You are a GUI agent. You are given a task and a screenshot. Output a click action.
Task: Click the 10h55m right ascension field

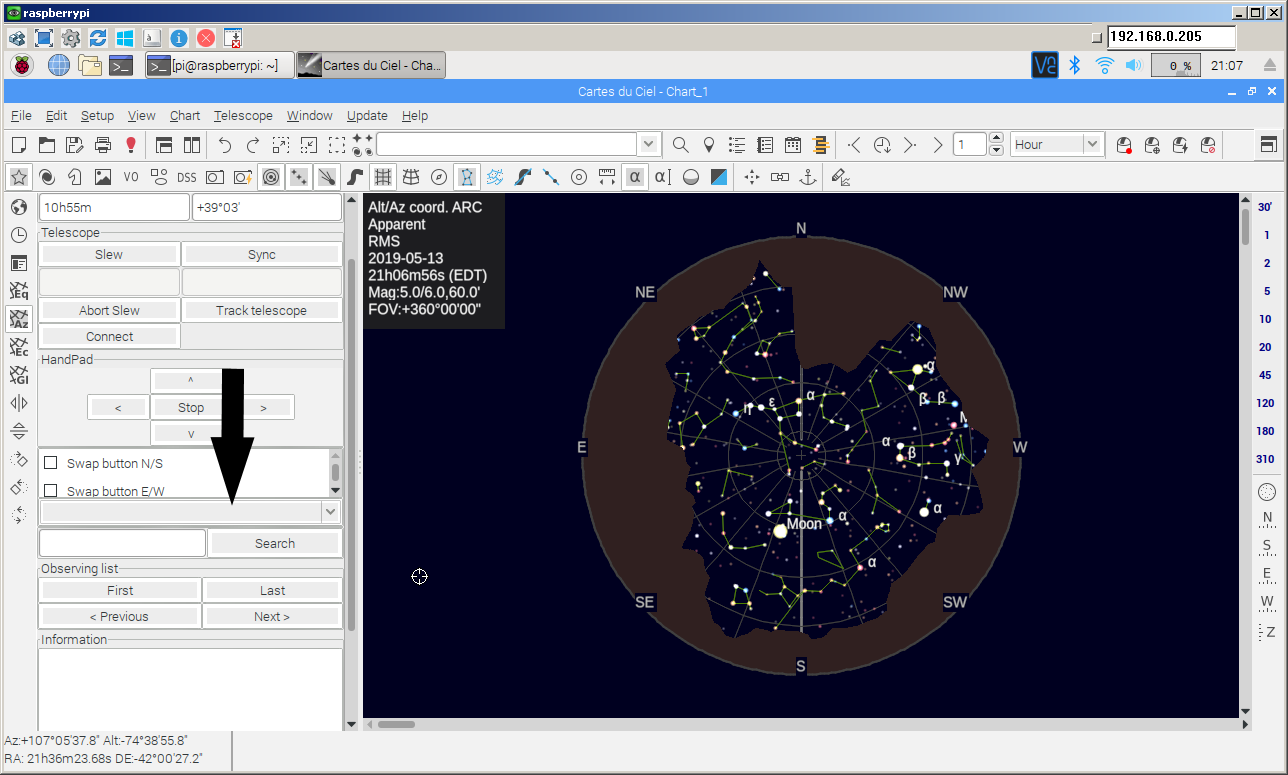click(x=114, y=207)
